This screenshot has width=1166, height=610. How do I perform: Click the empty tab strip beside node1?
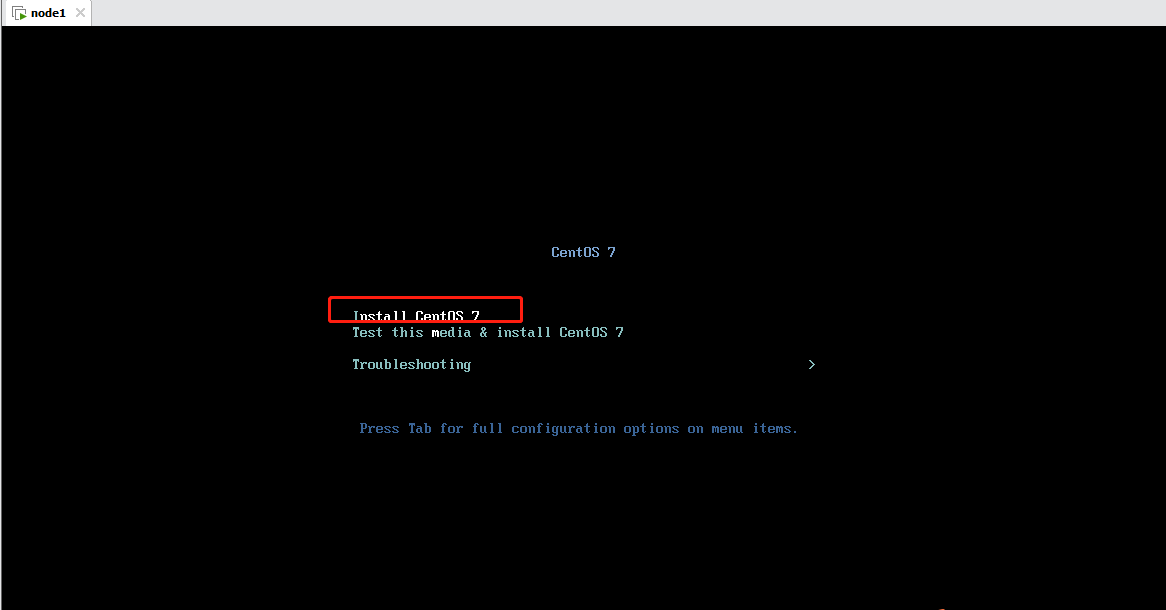click(628, 13)
